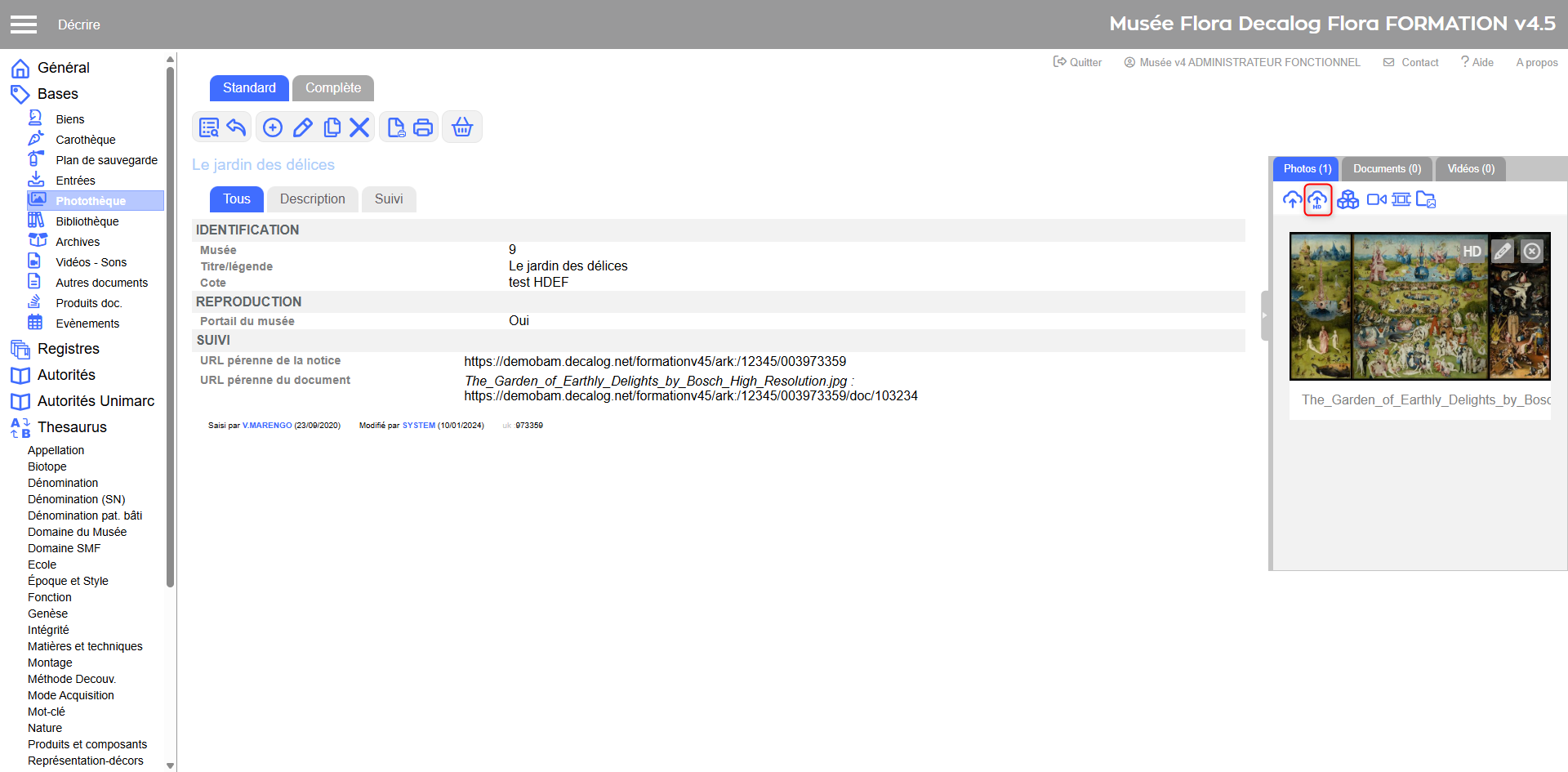1568x772 pixels.
Task: Click the printer icon in the toolbar
Action: [x=423, y=127]
